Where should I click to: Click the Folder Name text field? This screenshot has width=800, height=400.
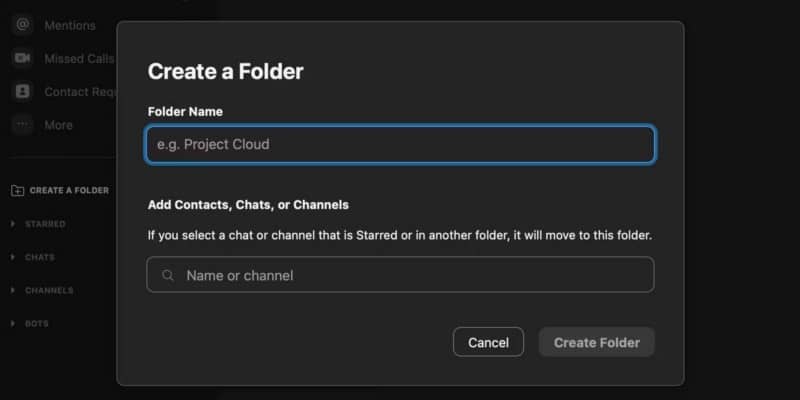400,144
